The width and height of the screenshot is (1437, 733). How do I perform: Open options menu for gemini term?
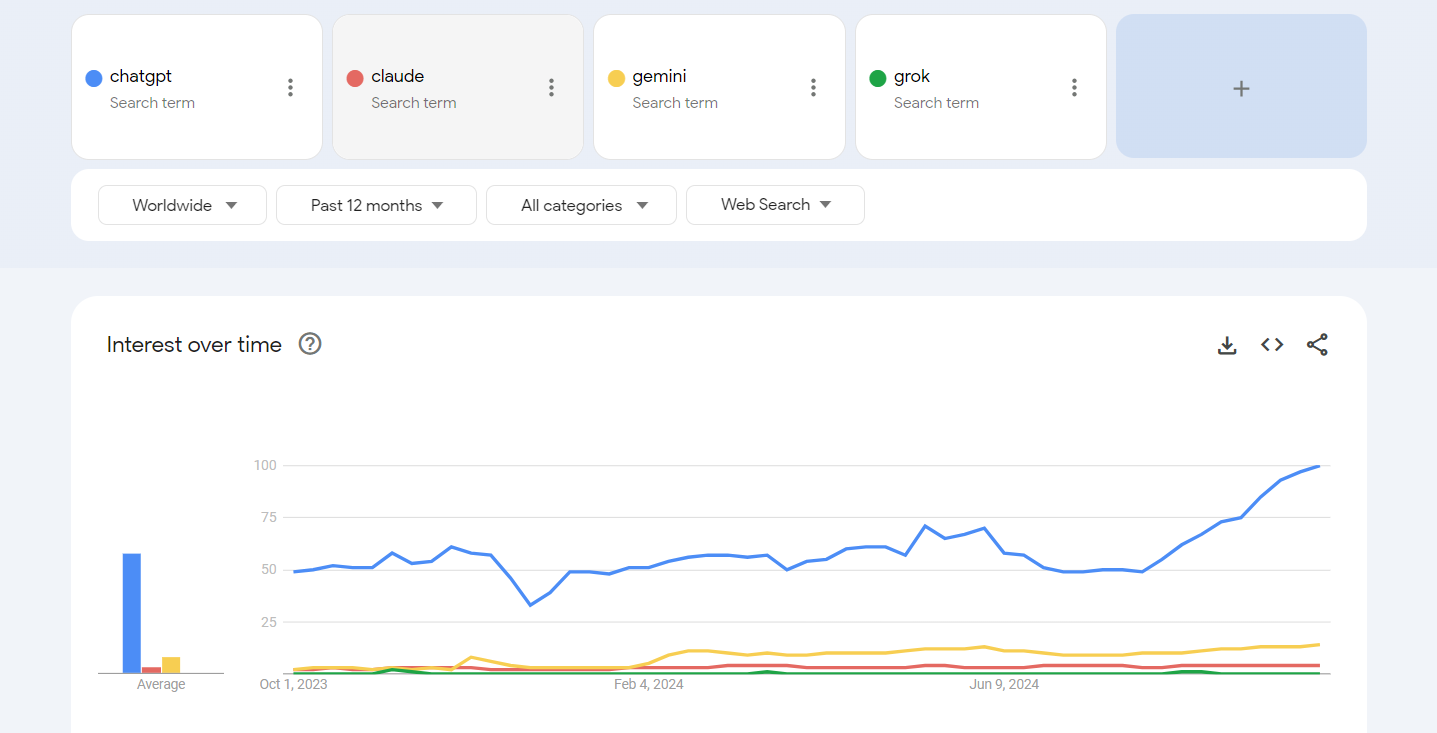click(x=813, y=88)
